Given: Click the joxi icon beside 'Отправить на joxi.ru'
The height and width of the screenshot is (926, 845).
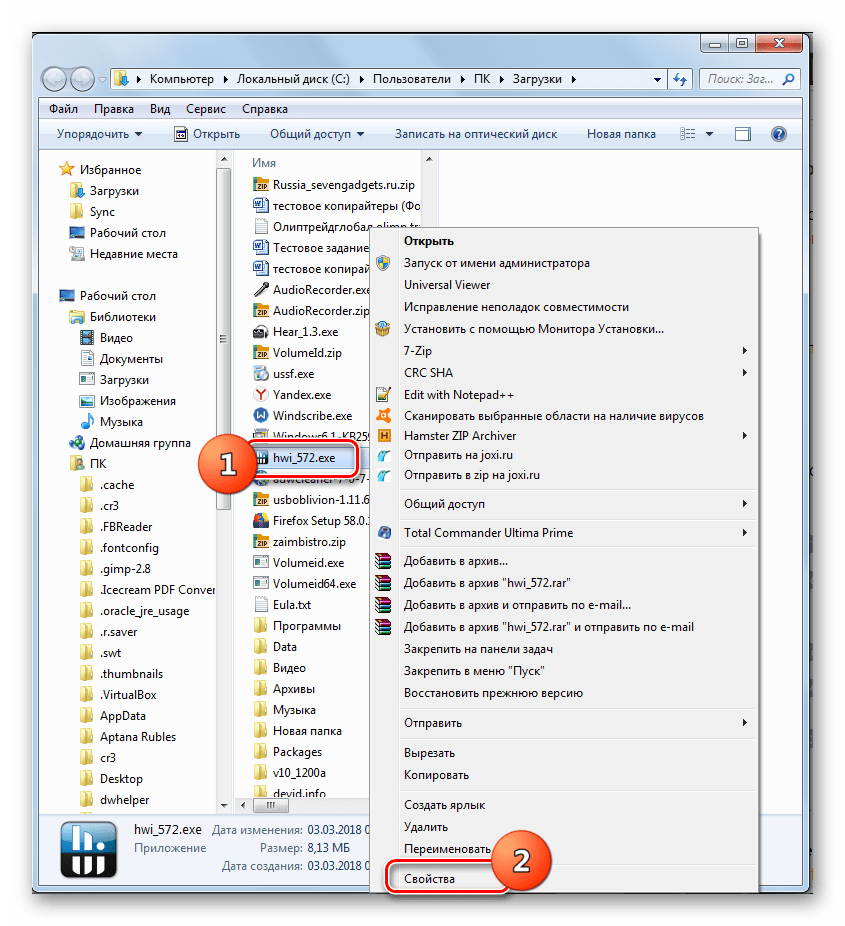Looking at the screenshot, I should pyautogui.click(x=383, y=455).
